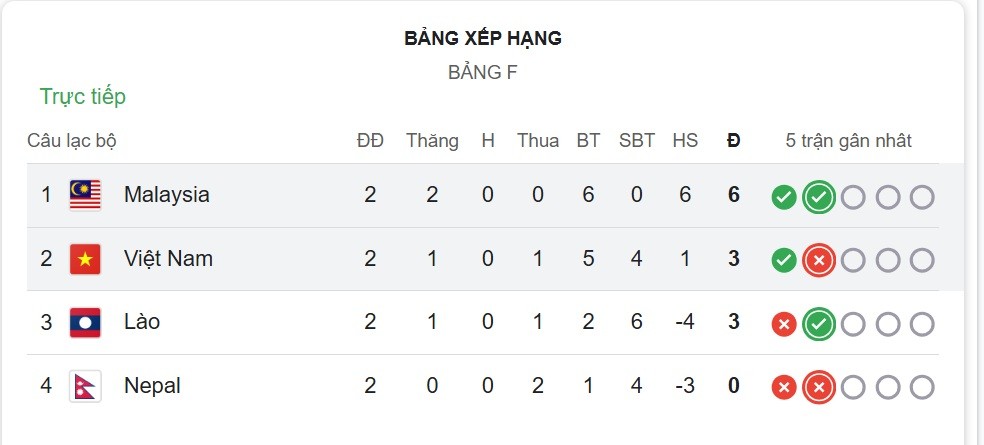This screenshot has height=445, width=984.
Task: Click the Lào team name
Action: (142, 322)
